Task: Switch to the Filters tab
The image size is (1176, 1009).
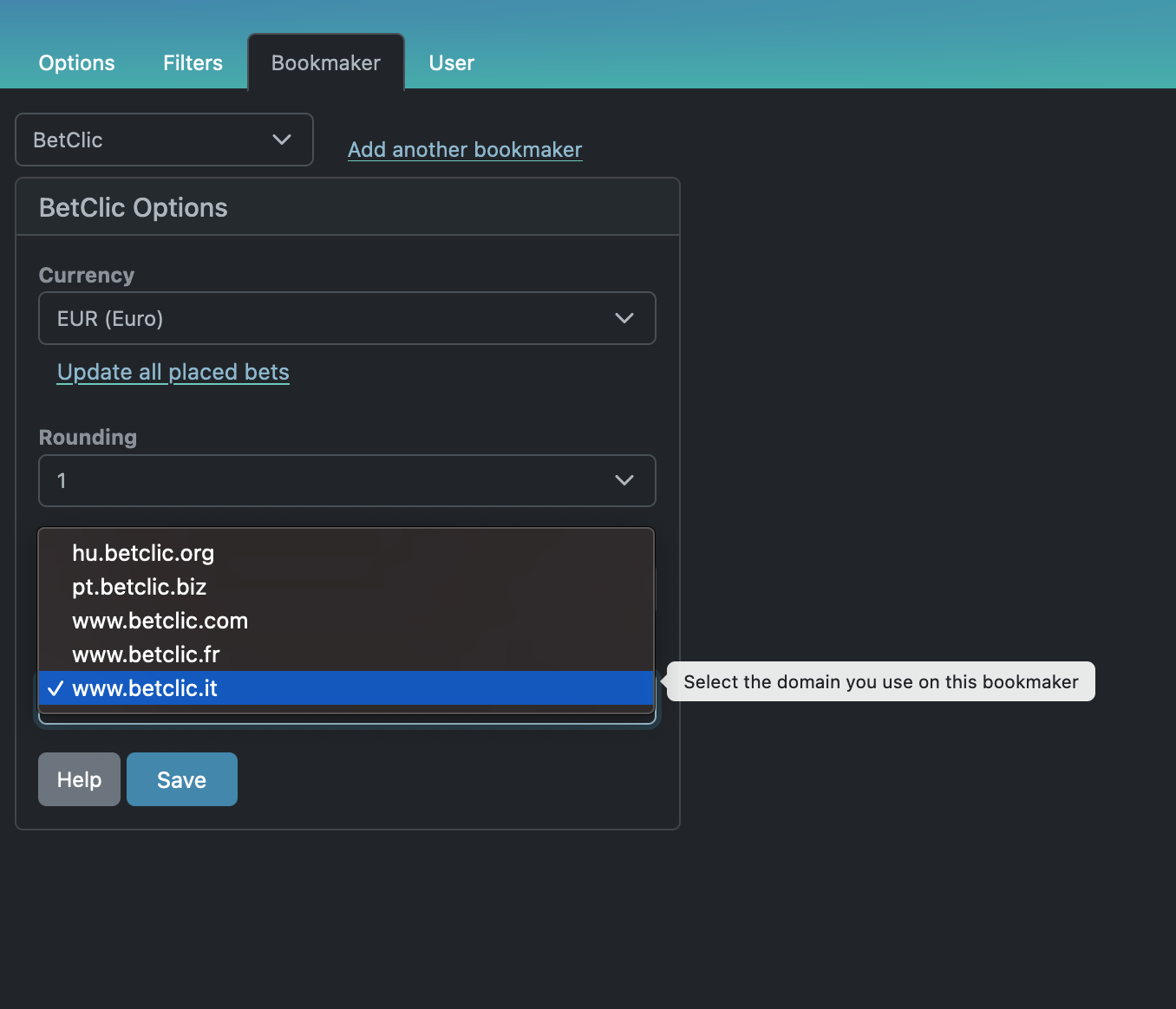Action: (193, 62)
